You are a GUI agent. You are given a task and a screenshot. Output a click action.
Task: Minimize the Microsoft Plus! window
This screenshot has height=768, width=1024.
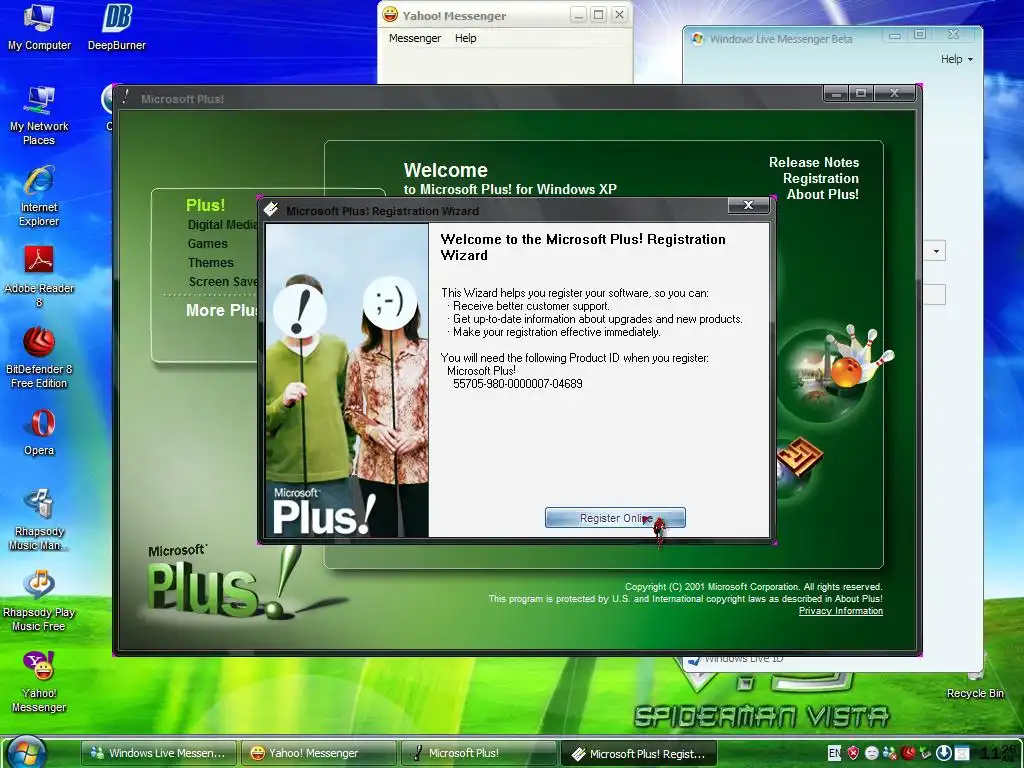(836, 94)
